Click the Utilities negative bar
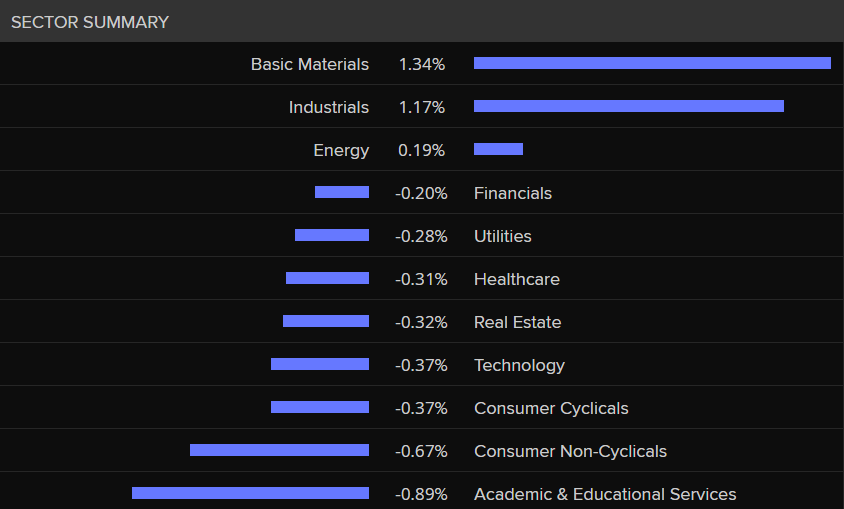 [331, 235]
